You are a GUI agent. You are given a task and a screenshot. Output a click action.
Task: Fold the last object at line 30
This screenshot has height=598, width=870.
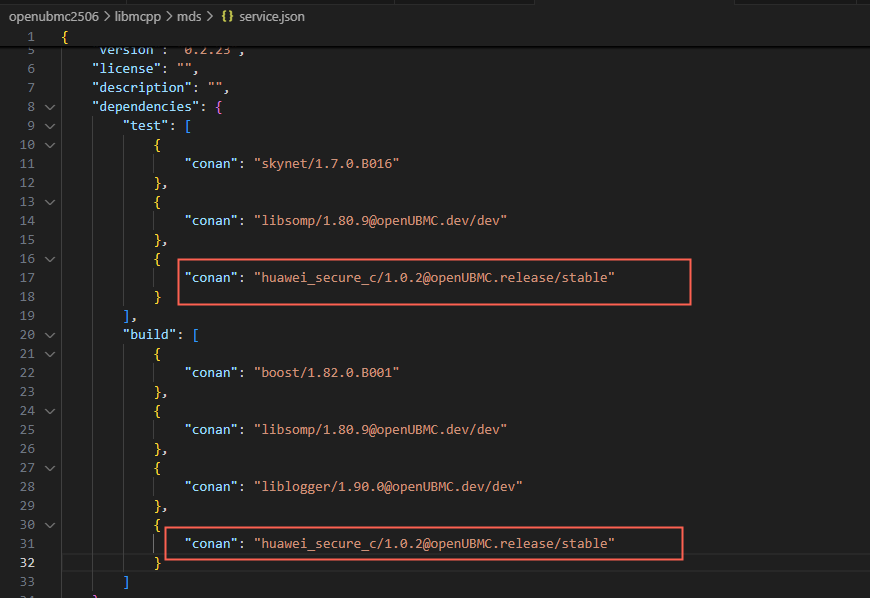(x=50, y=525)
